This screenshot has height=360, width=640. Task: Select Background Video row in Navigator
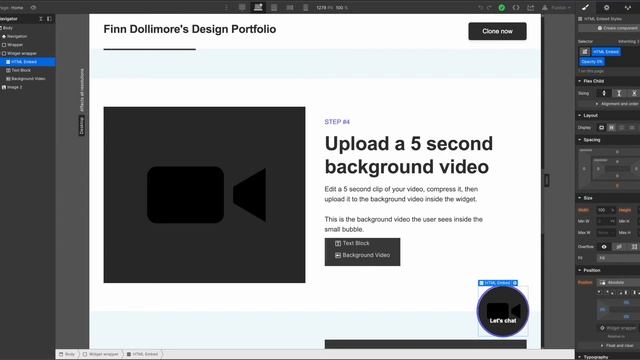tap(27, 79)
